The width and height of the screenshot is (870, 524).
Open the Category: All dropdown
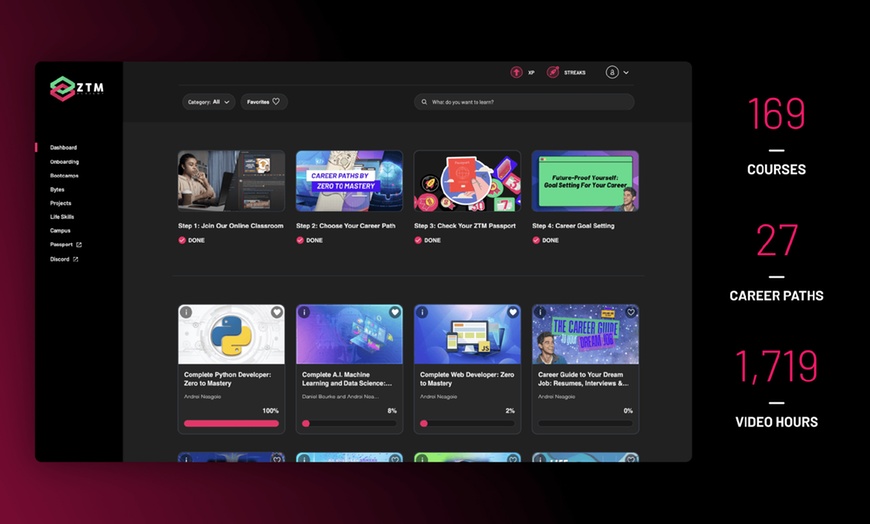[209, 102]
